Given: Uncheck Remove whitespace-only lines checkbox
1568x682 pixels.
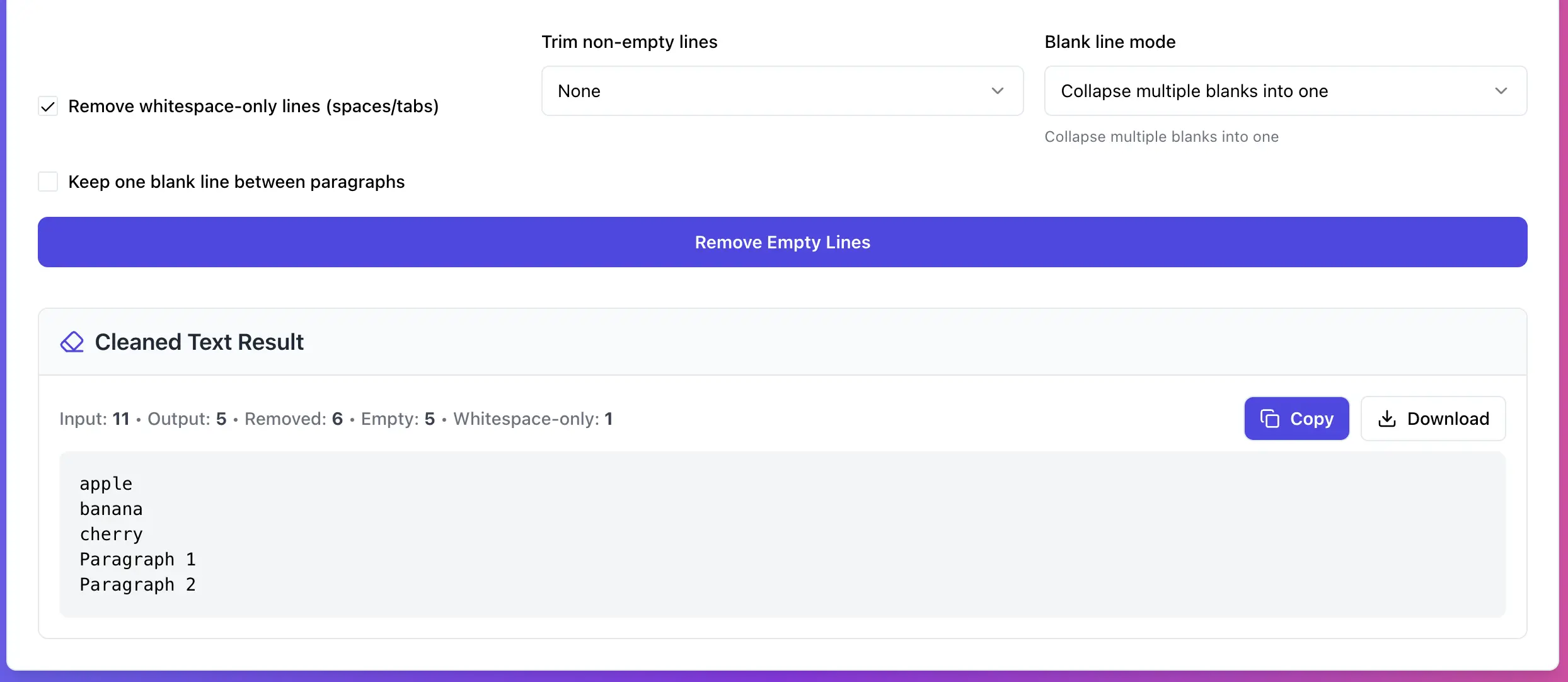Looking at the screenshot, I should coord(48,107).
